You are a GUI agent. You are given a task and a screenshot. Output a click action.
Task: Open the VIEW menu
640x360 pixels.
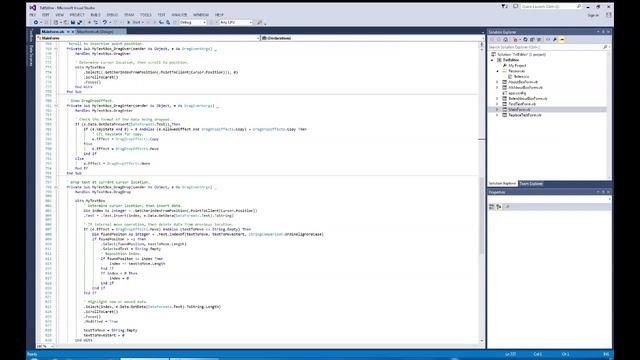tap(60, 15)
